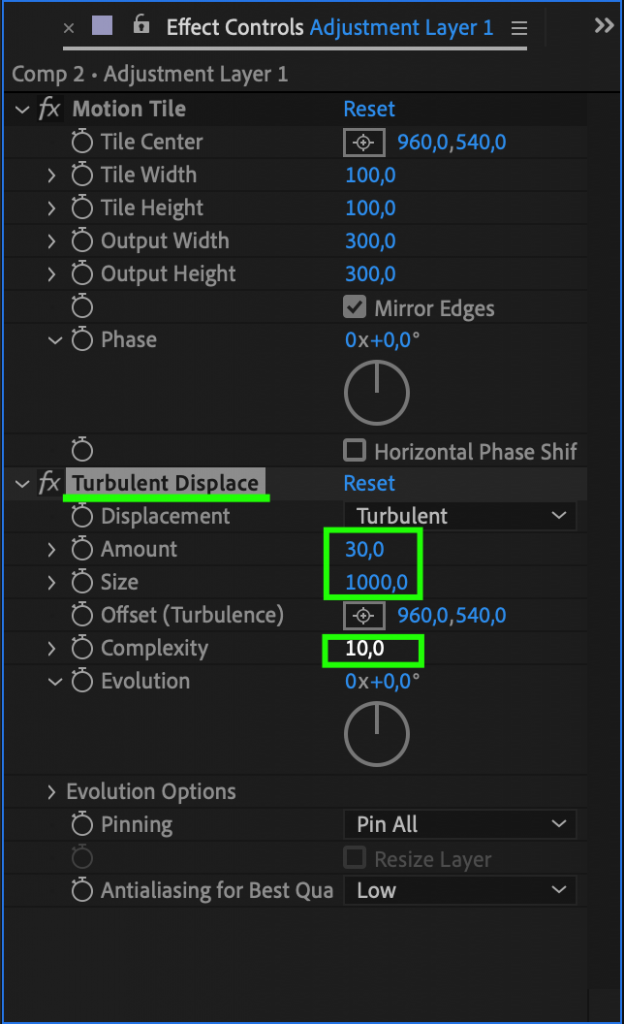624x1024 pixels.
Task: Click the Evolution stopwatch icon
Action: (82, 681)
